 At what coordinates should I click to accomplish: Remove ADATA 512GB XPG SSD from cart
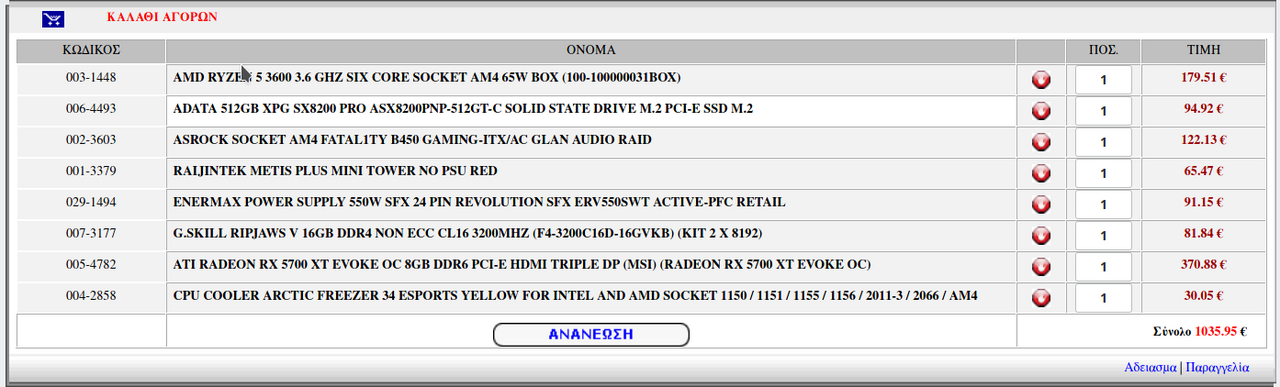pos(1041,111)
